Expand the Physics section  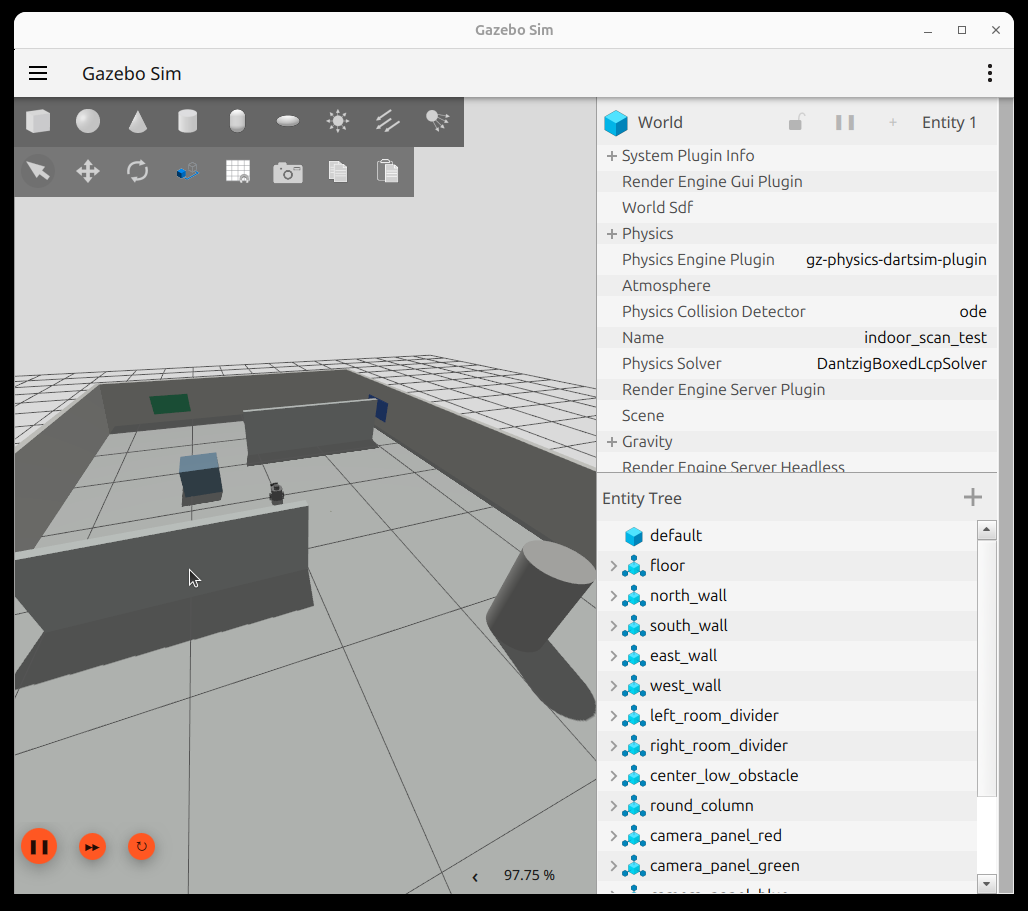point(612,234)
